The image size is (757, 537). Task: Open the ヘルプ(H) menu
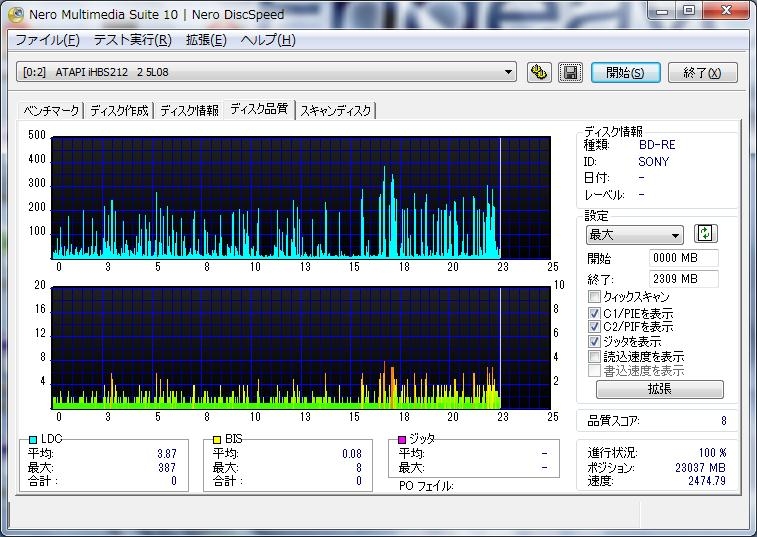pos(268,40)
